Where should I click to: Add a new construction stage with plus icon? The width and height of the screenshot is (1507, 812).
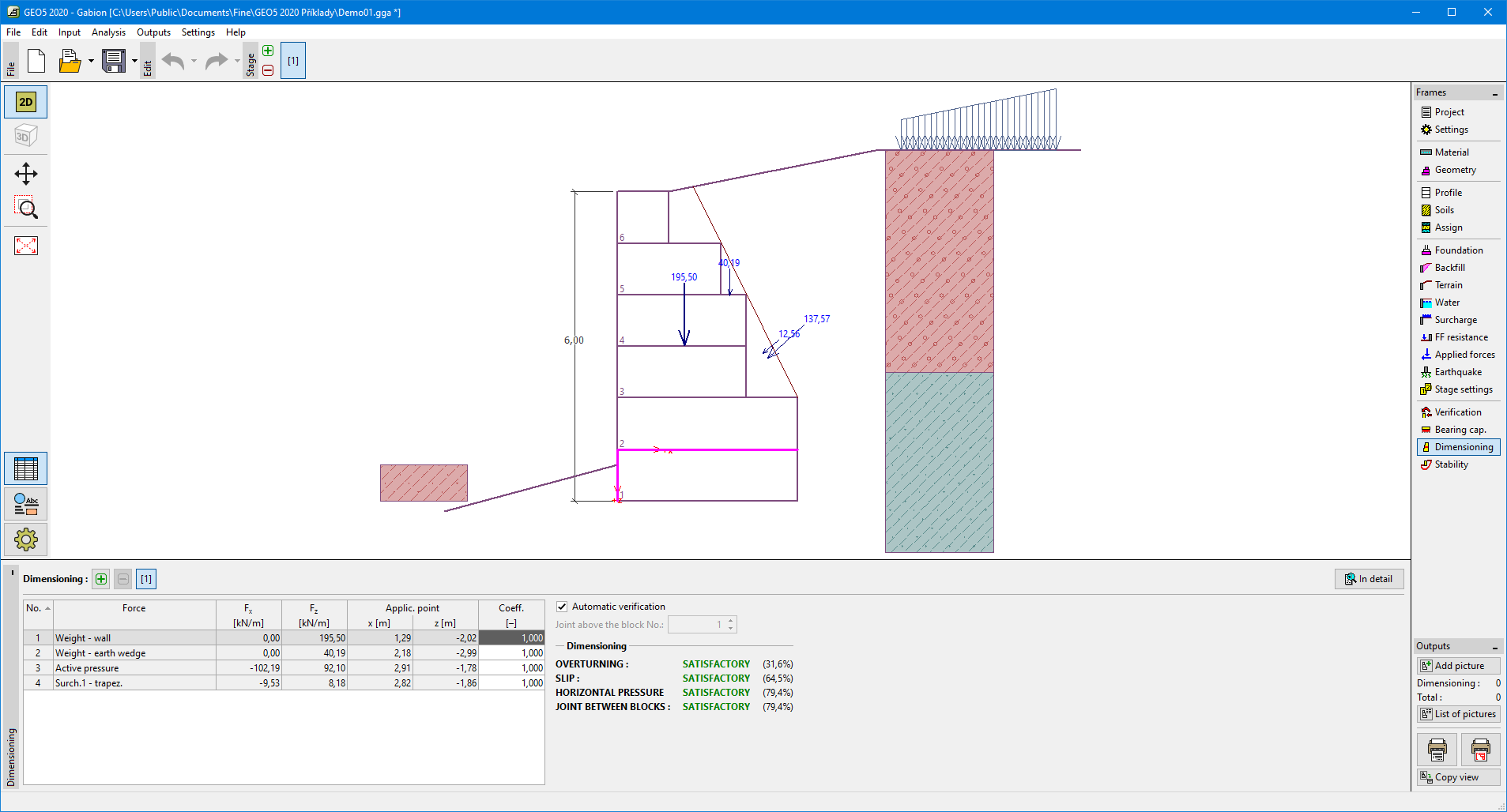(268, 51)
